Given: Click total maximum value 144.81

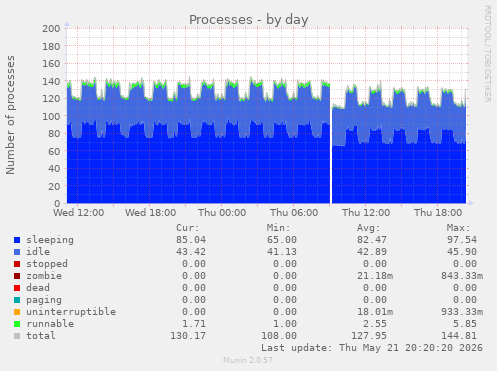Looking at the screenshot, I should (459, 336).
